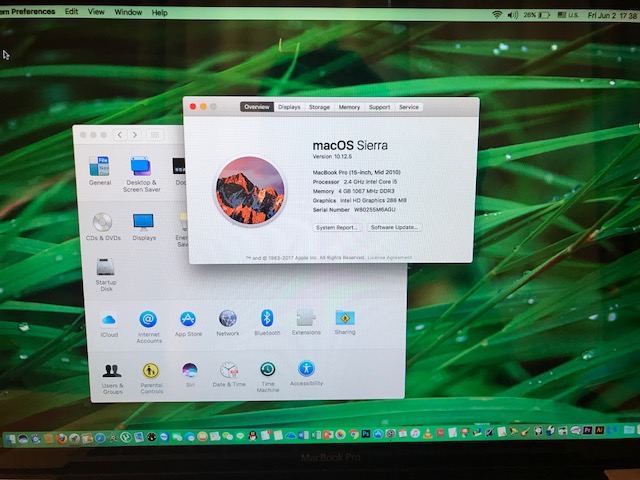Open the Window menu in menu bar

click(x=128, y=12)
